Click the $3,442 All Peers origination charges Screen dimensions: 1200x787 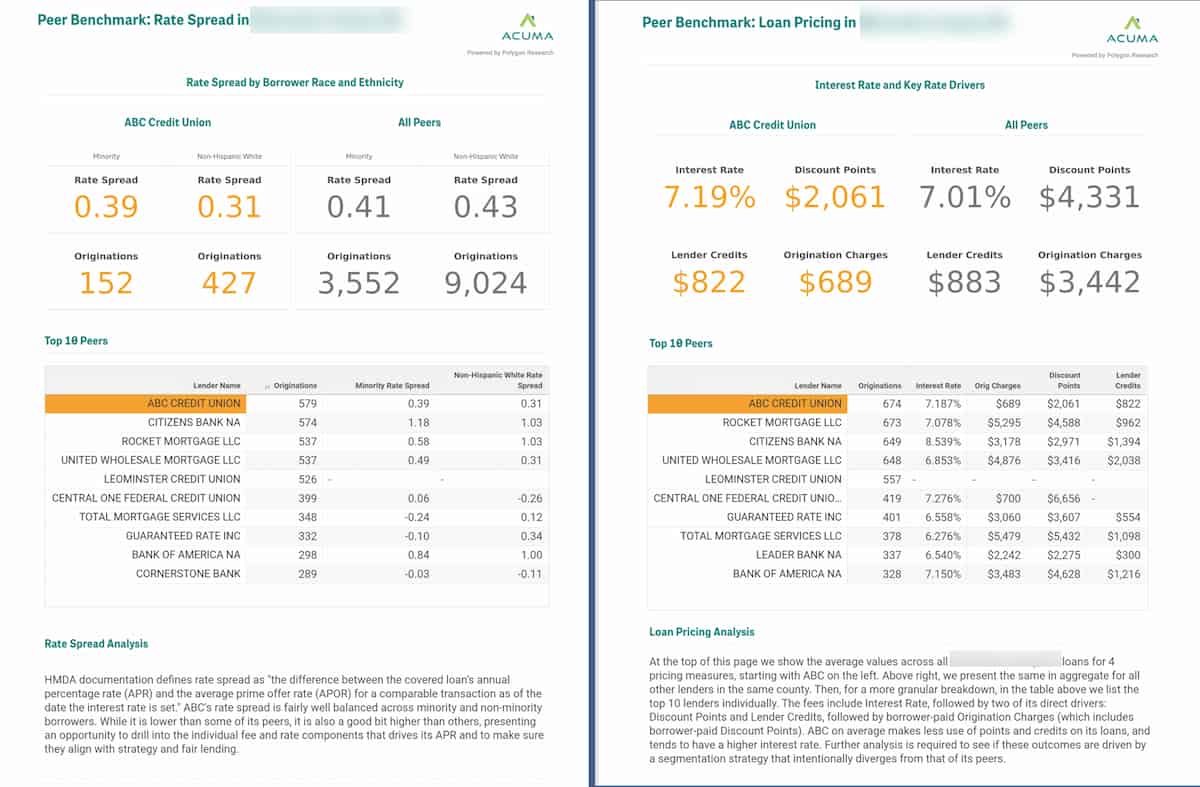1089,283
